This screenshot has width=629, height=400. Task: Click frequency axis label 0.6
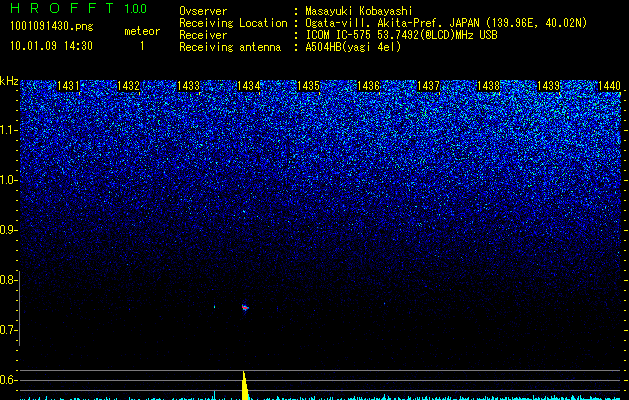tap(7, 380)
